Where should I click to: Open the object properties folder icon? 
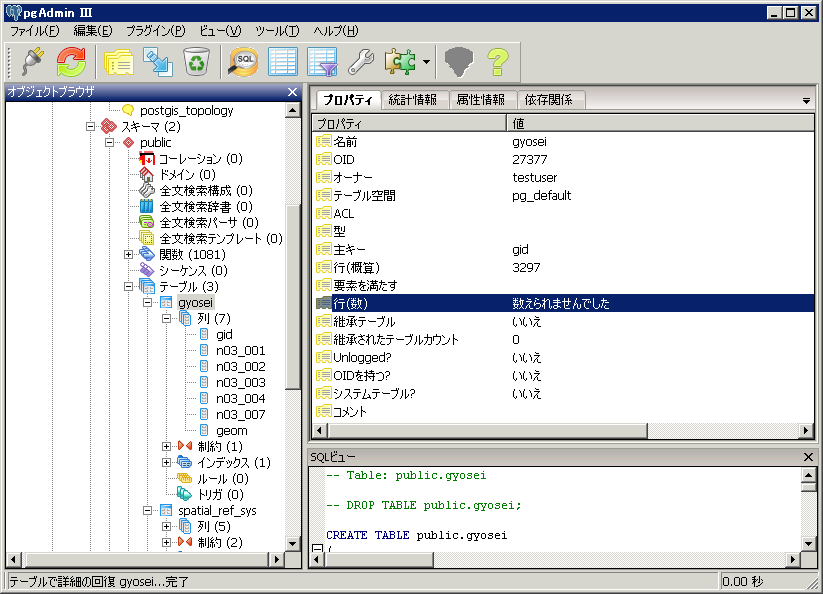(119, 62)
